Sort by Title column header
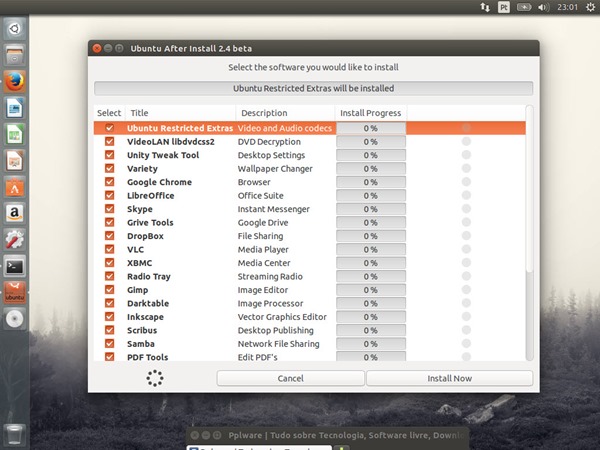Image resolution: width=600 pixels, height=450 pixels. 180,113
